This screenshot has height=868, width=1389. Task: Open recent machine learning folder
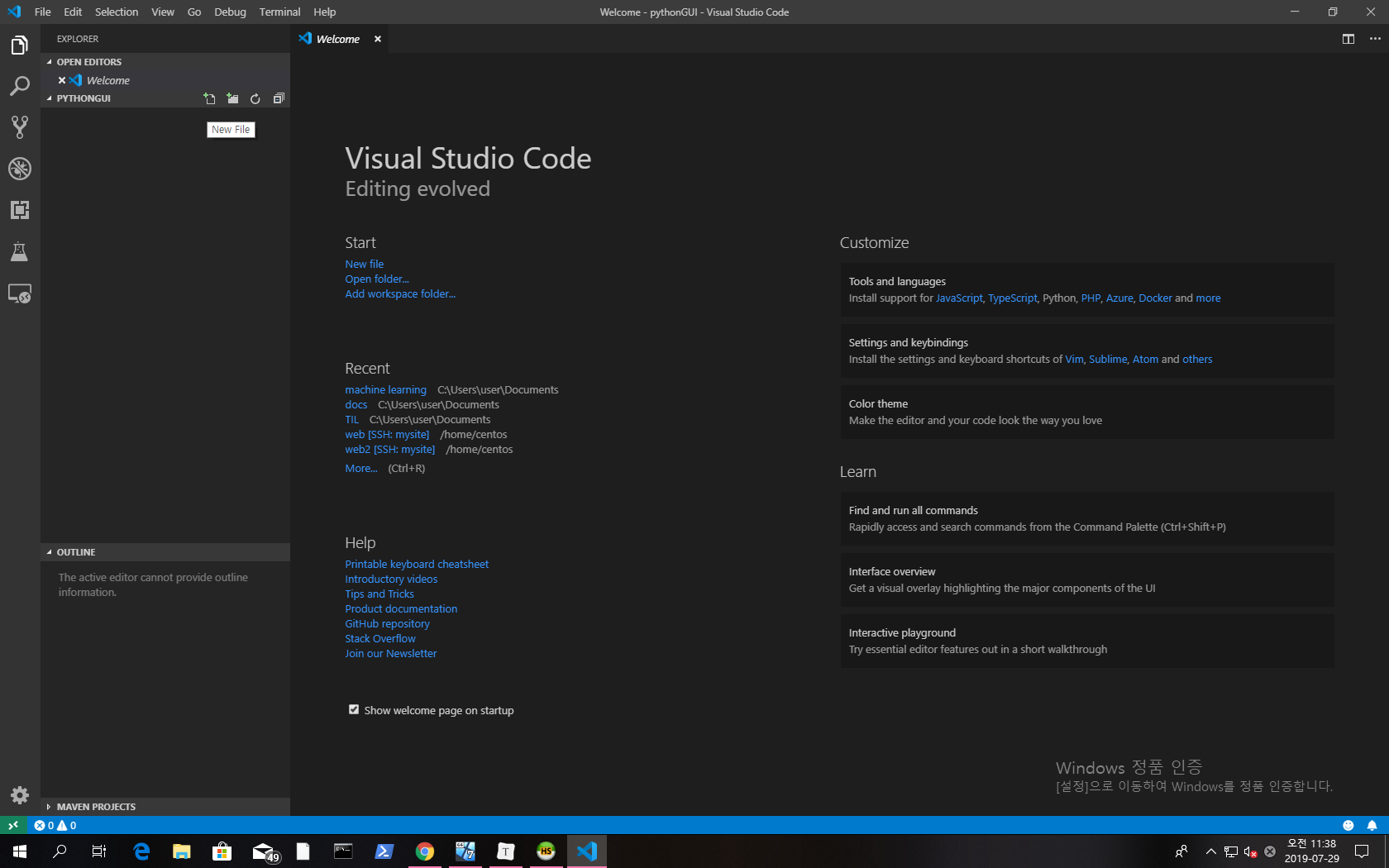click(386, 389)
